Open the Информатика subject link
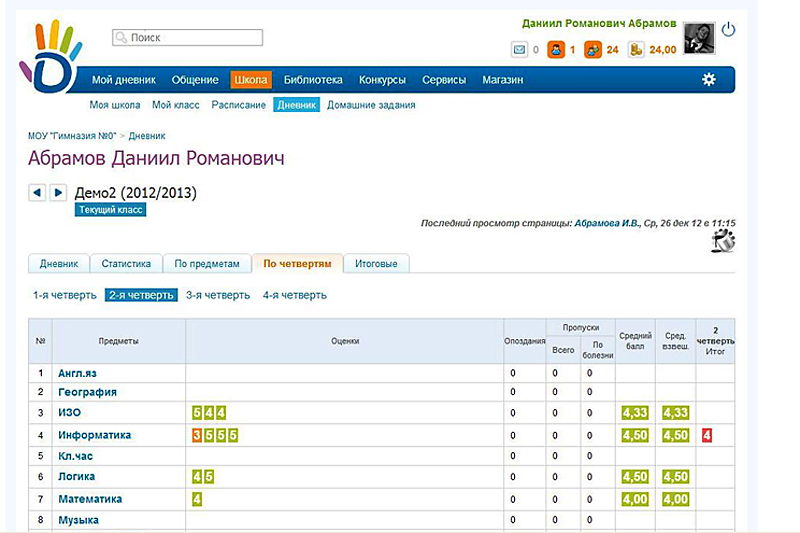The width and height of the screenshot is (800, 533). 94,435
